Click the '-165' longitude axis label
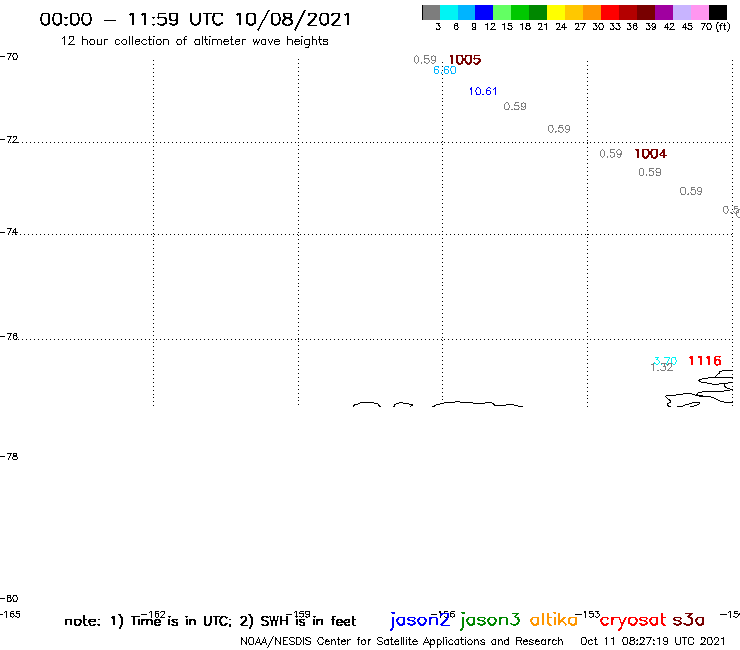 (10, 615)
